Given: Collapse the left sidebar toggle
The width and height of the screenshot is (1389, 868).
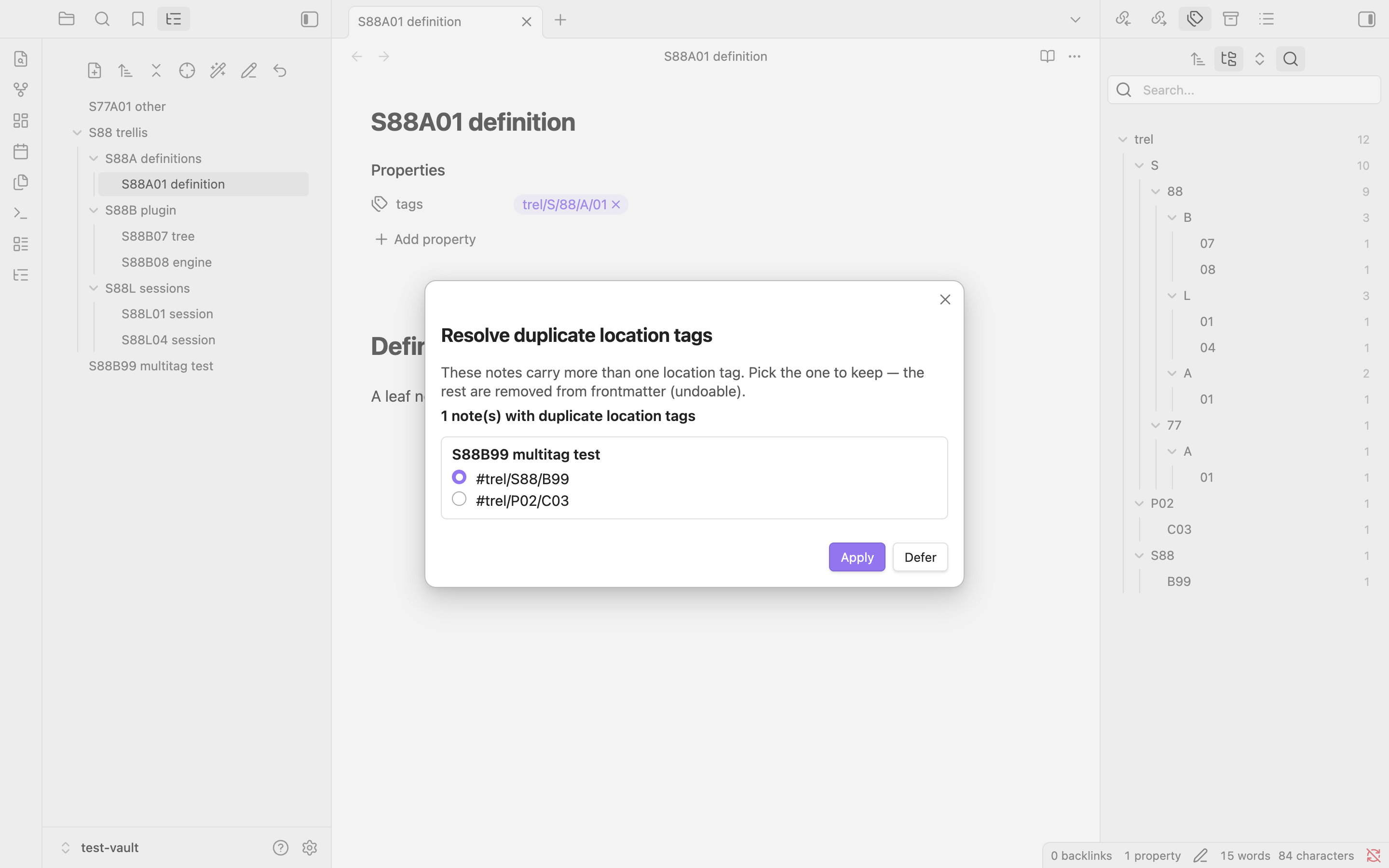Looking at the screenshot, I should click(x=309, y=19).
